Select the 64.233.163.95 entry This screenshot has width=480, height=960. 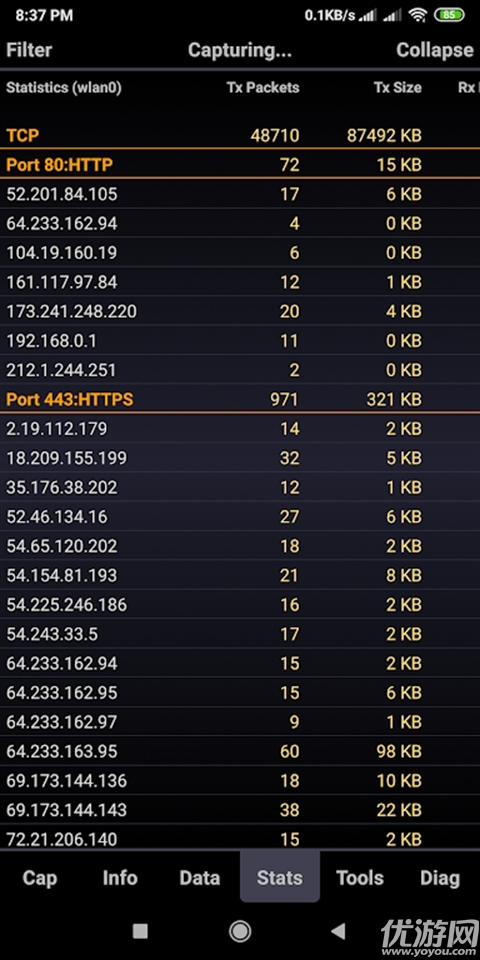[x=240, y=751]
